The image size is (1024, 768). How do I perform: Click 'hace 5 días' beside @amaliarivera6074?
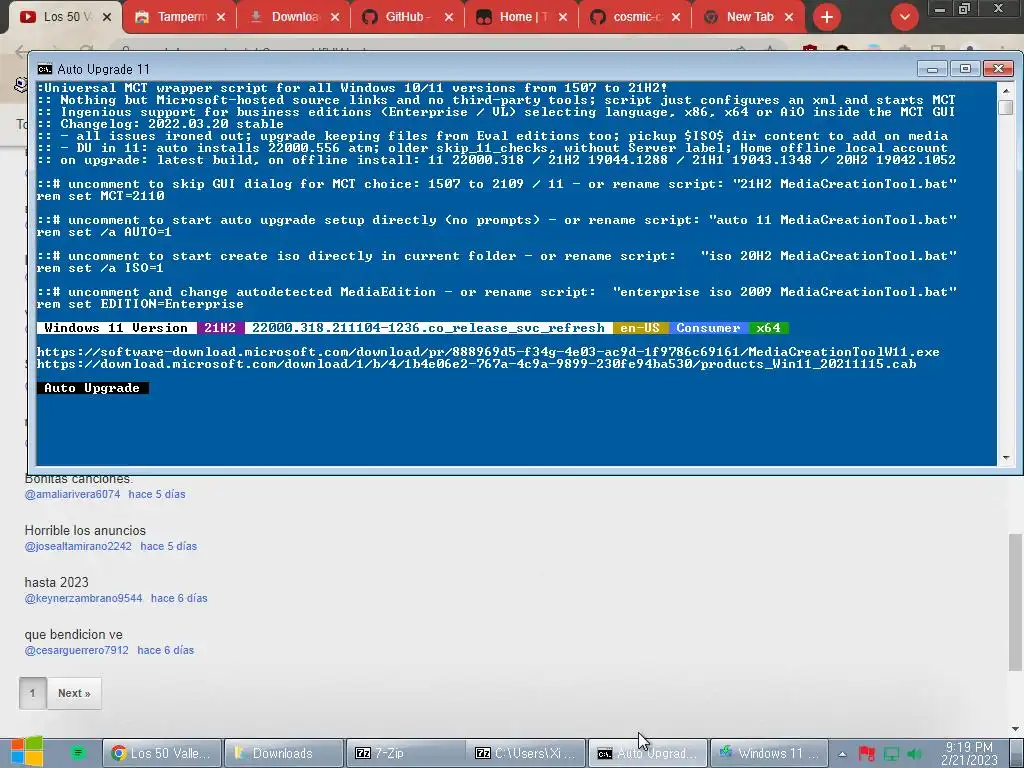(x=157, y=494)
